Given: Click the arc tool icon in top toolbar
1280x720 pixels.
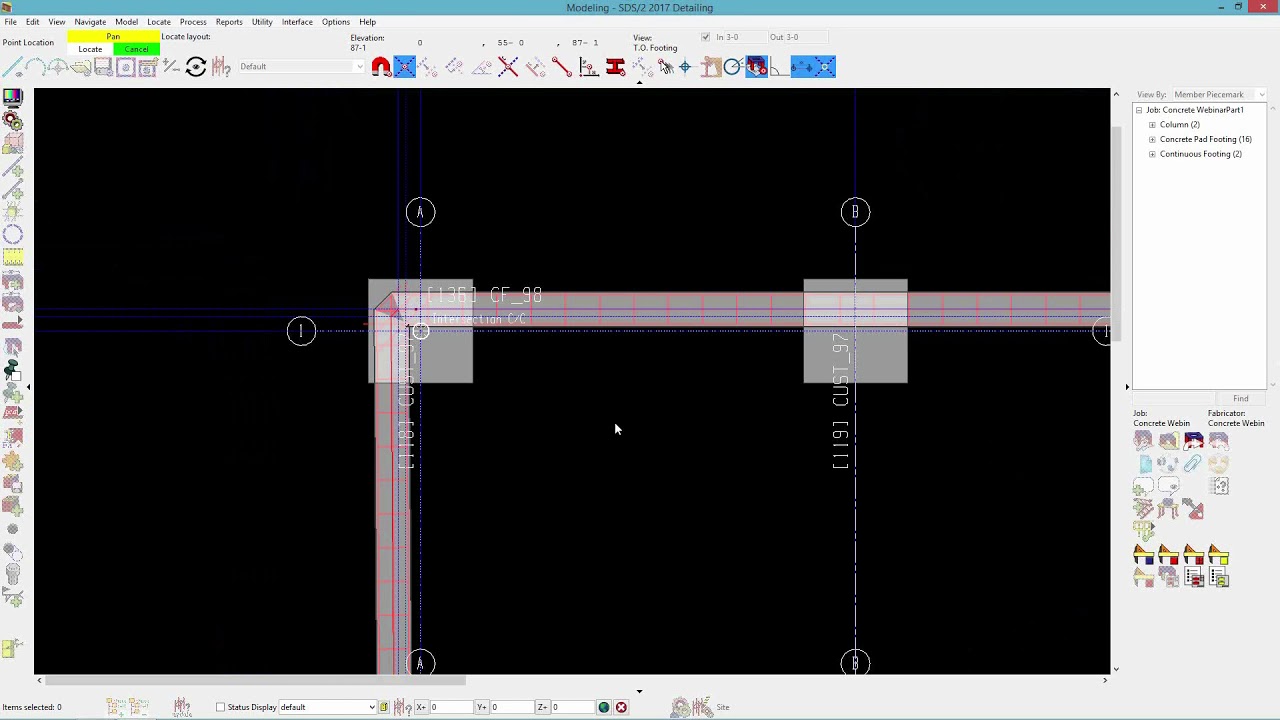Looking at the screenshot, I should point(36,67).
